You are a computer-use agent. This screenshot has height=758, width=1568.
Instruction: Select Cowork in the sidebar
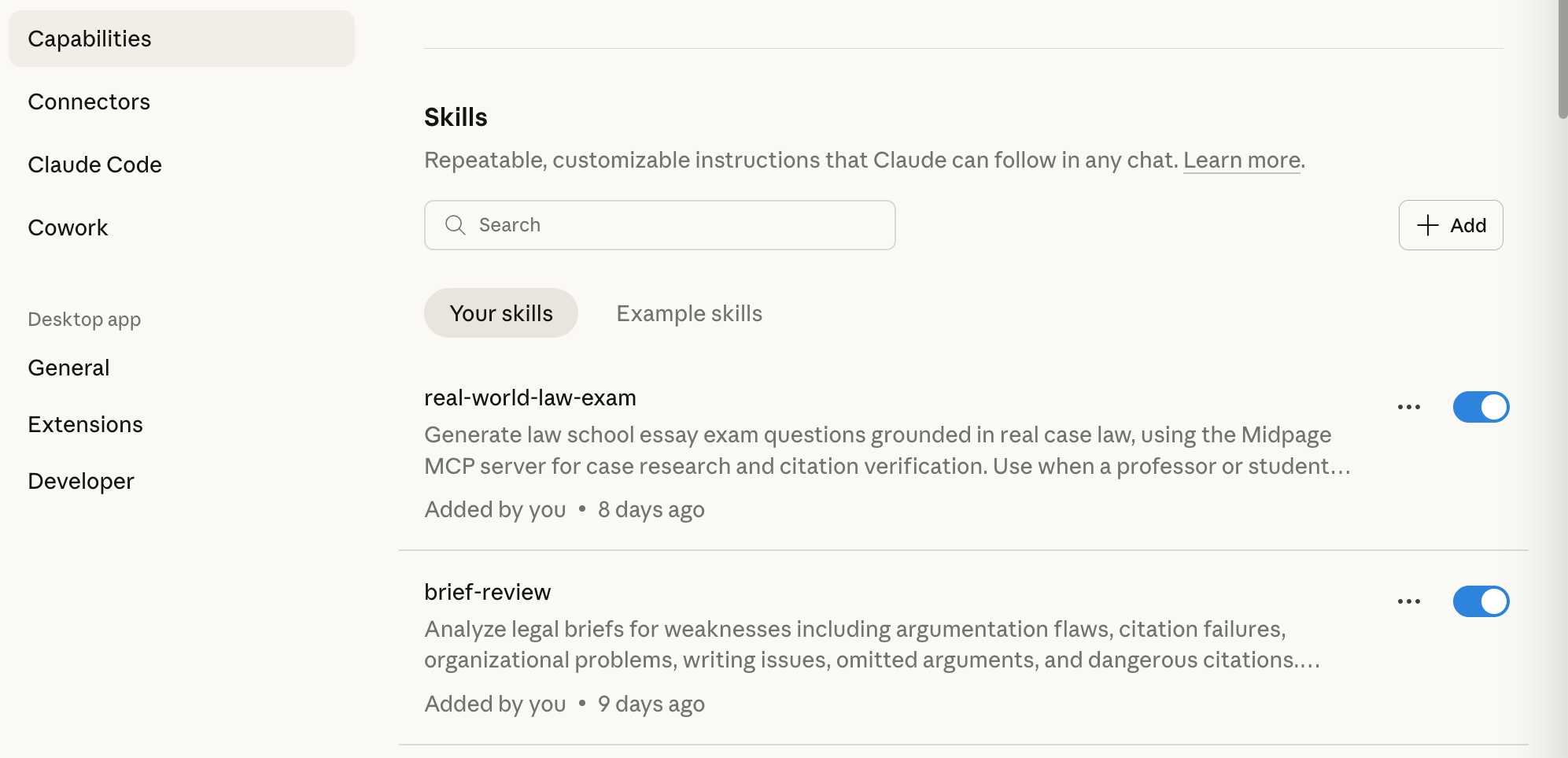coord(68,227)
